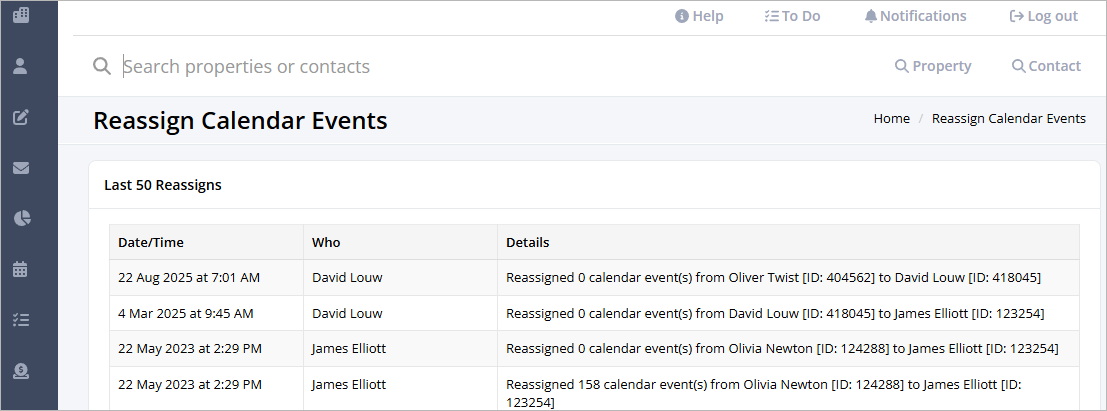This screenshot has height=411, width=1107.
Task: Select the Property search filter
Action: (x=933, y=66)
